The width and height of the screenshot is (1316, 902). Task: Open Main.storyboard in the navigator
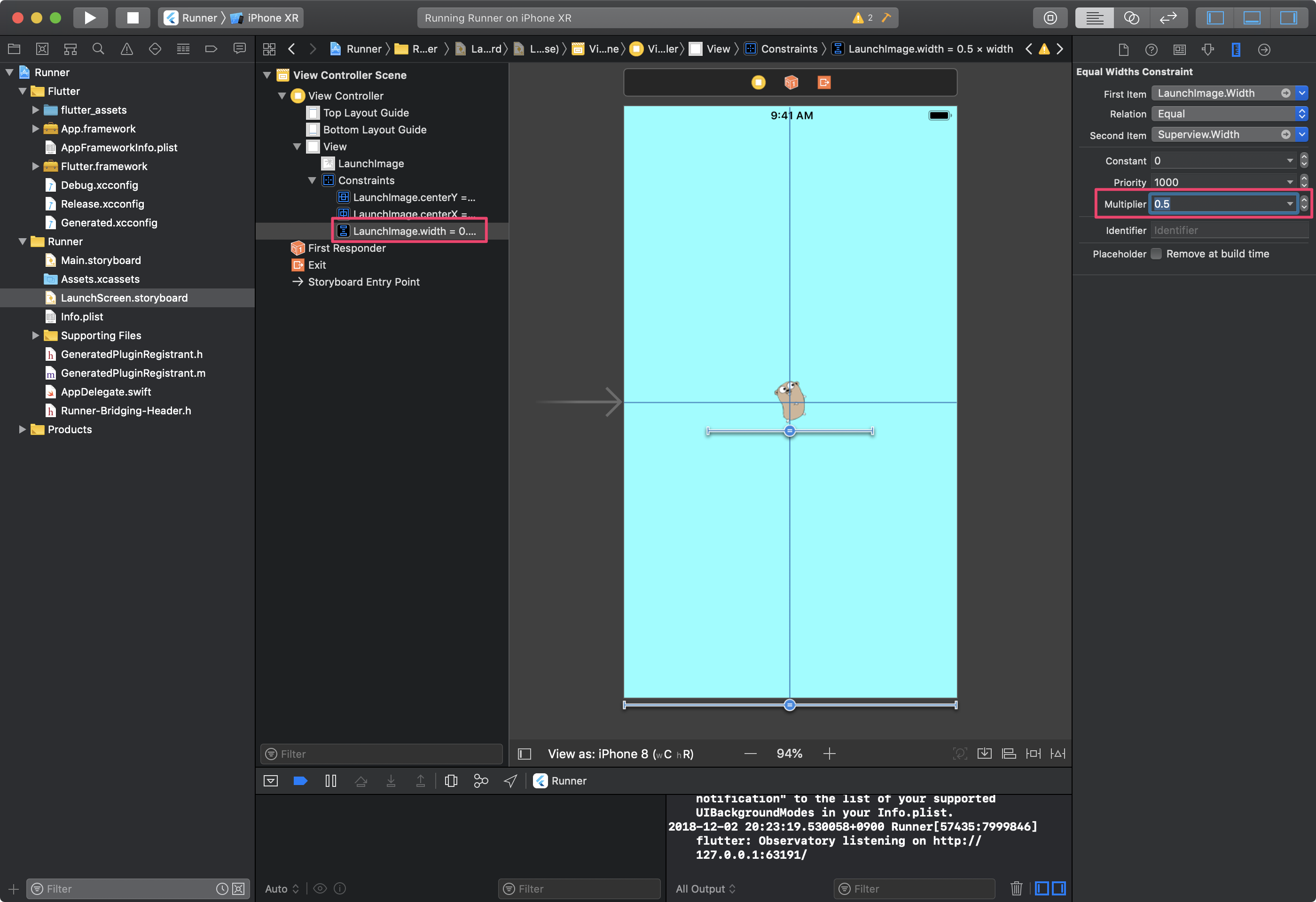tap(100, 260)
